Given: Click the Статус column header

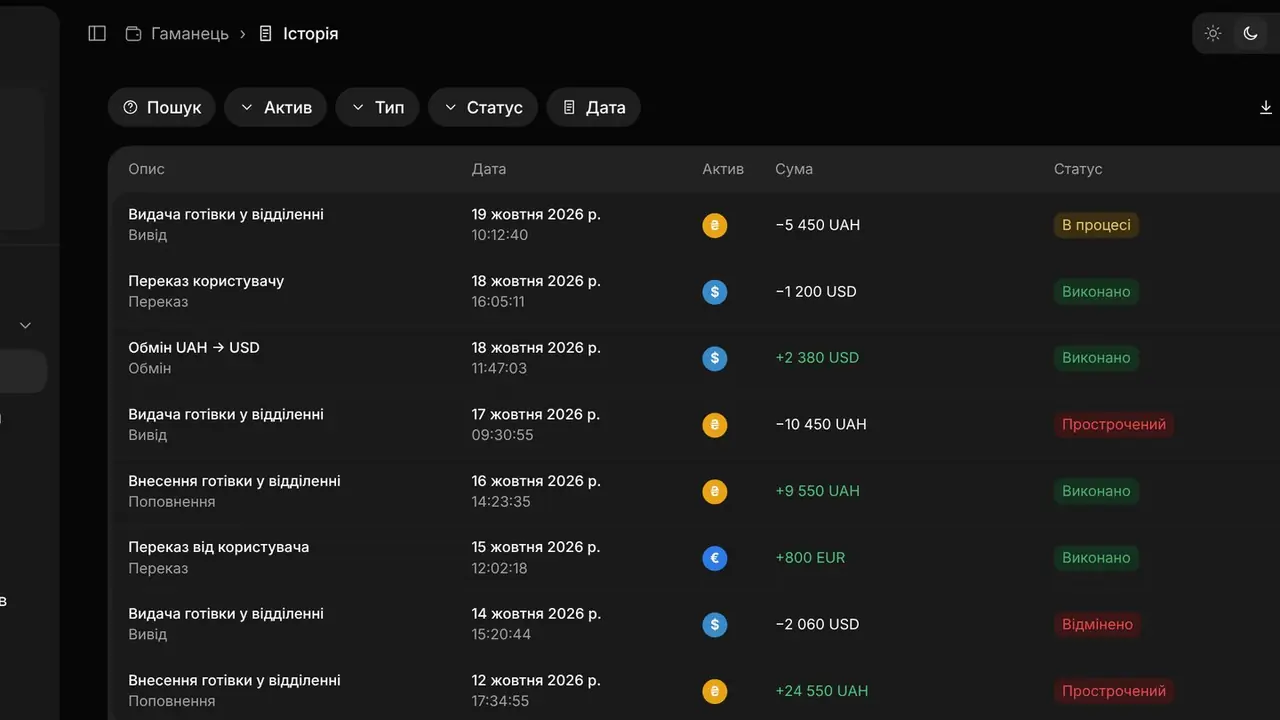Looking at the screenshot, I should [x=1078, y=169].
